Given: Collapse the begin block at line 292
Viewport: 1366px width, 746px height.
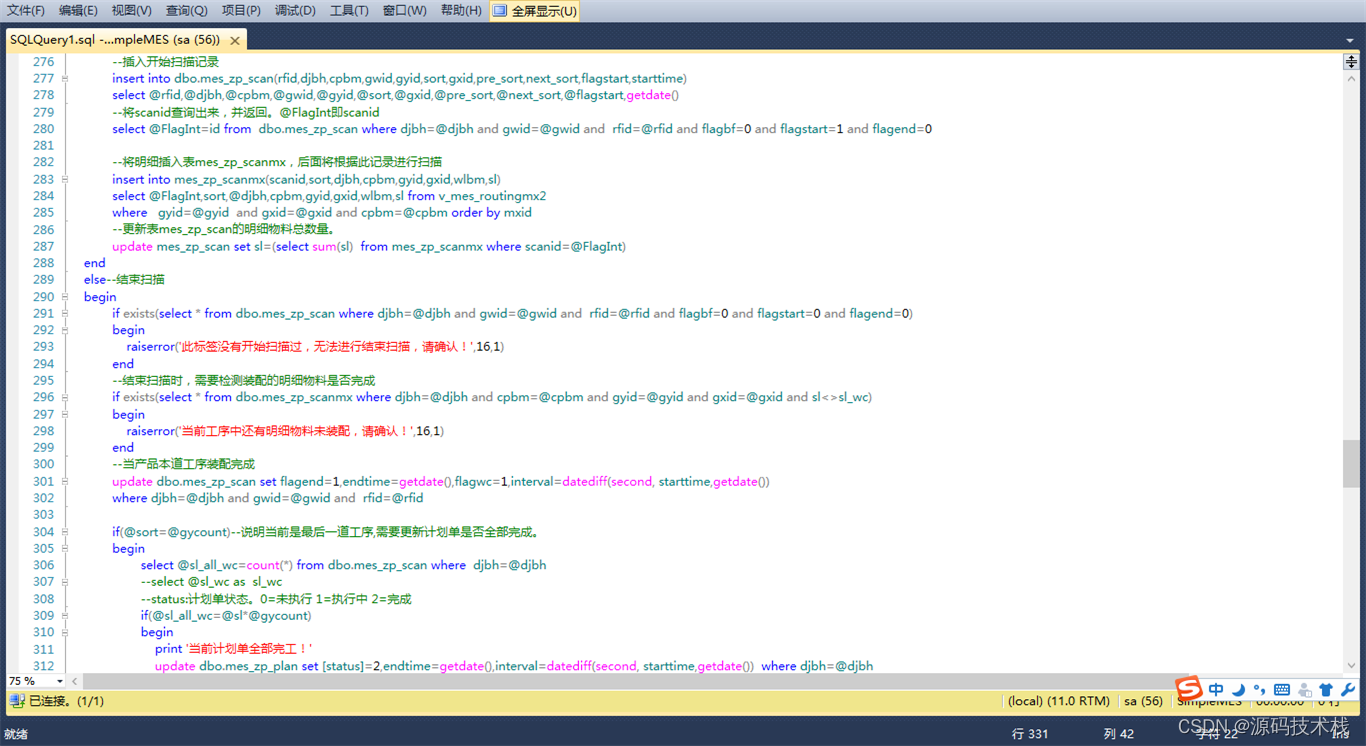Looking at the screenshot, I should (65, 330).
